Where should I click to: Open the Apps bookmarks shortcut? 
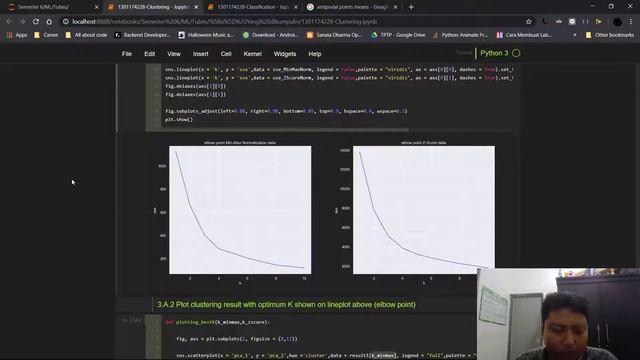click(x=17, y=35)
